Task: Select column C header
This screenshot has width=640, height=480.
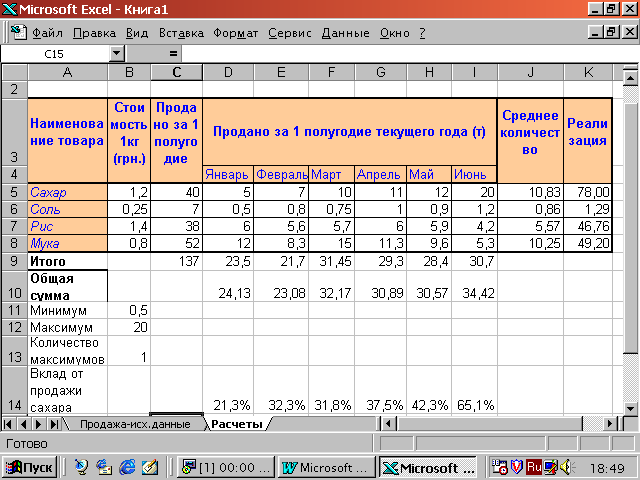Action: click(177, 72)
